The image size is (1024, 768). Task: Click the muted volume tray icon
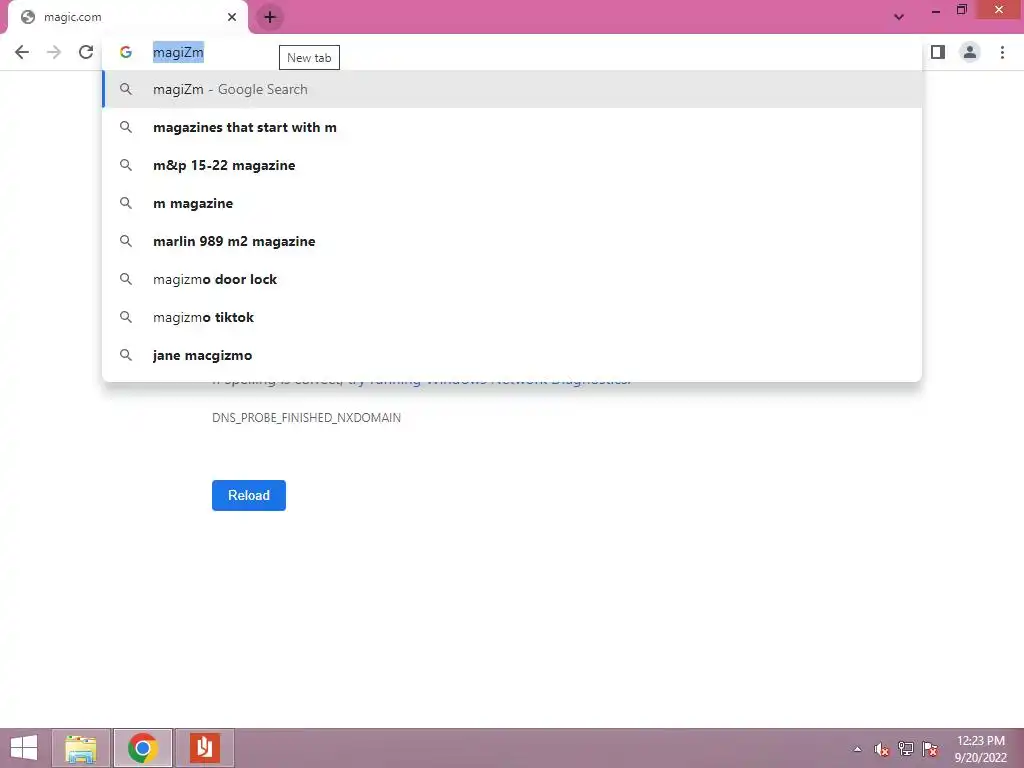[x=882, y=749]
